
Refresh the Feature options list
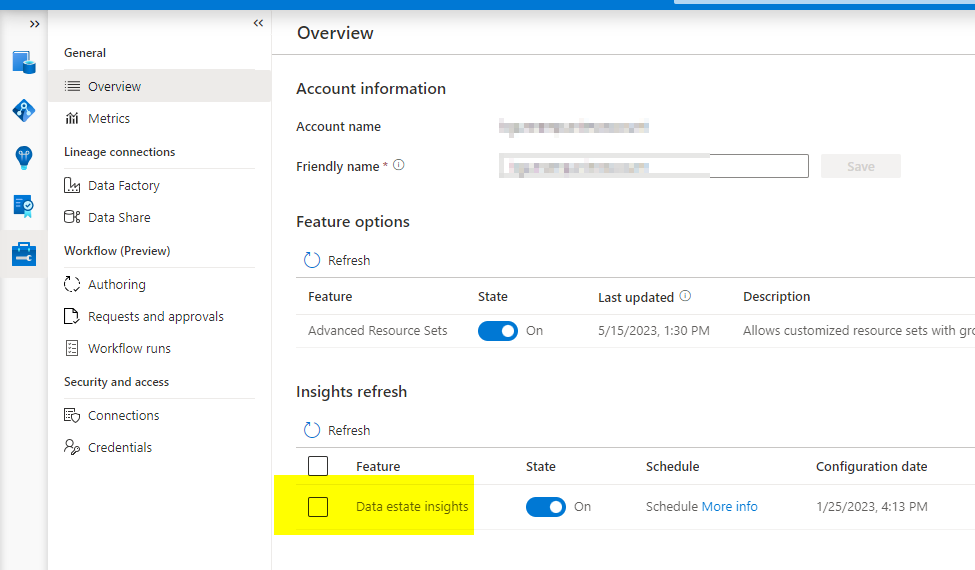[336, 260]
